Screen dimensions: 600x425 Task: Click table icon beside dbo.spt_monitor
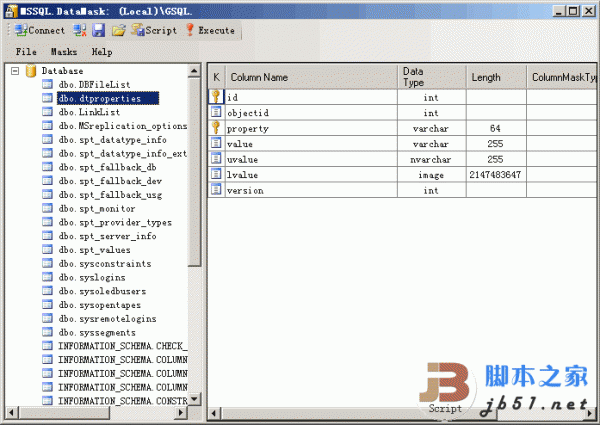47,208
